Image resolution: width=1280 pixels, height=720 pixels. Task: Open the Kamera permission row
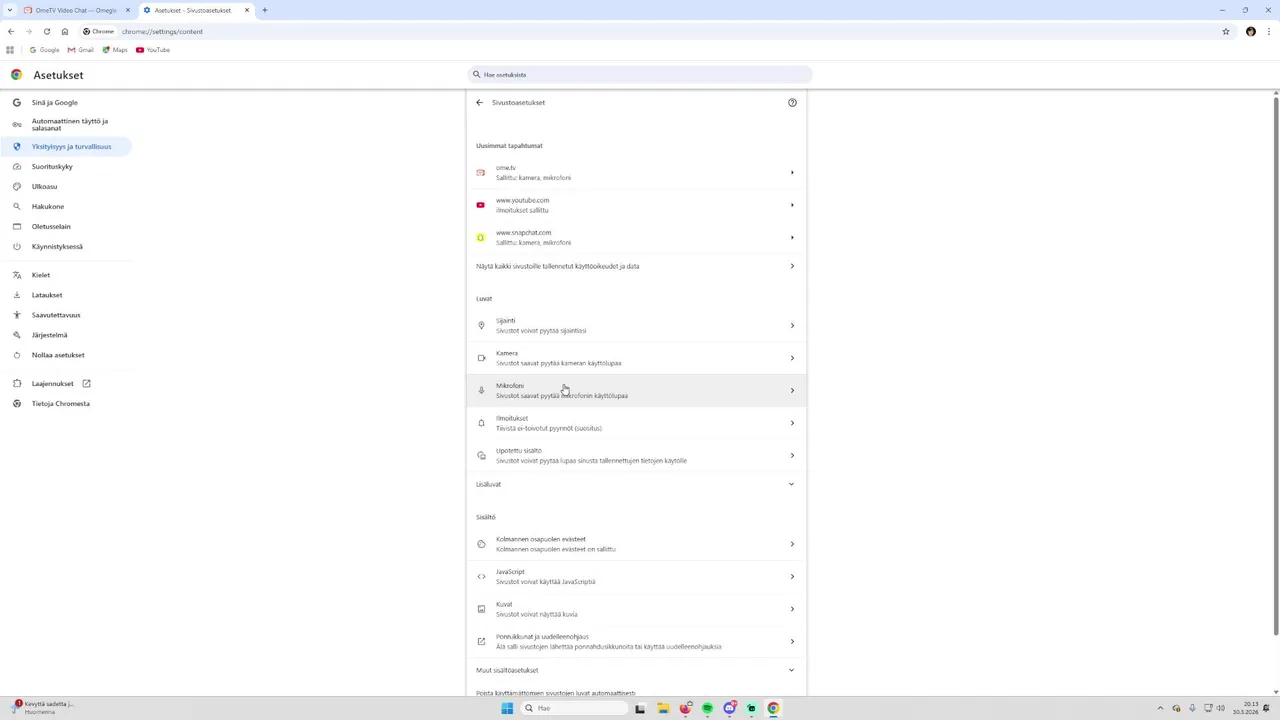click(x=636, y=358)
